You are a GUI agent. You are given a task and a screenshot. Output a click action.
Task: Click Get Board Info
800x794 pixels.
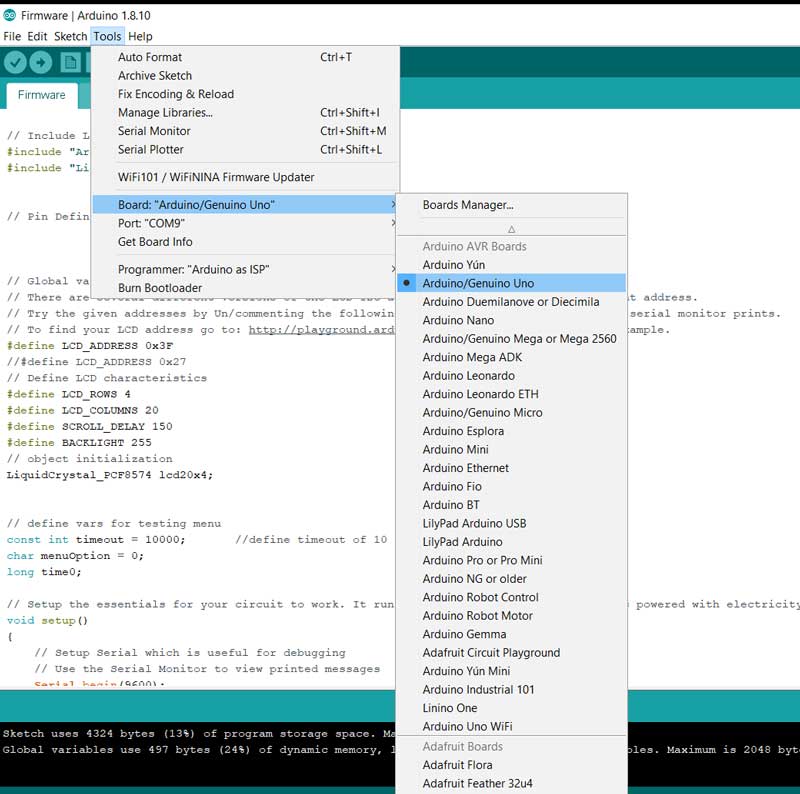245,242
